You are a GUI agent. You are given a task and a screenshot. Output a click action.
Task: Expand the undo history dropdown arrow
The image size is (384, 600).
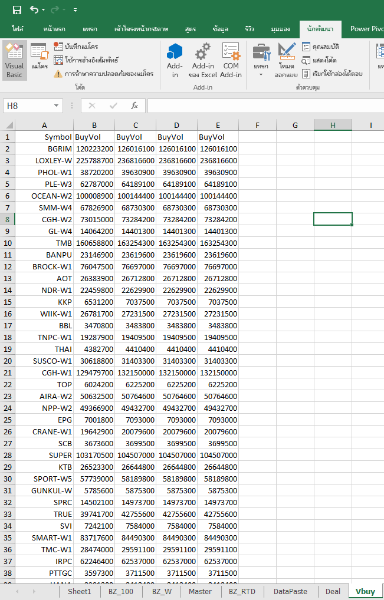pos(43,10)
